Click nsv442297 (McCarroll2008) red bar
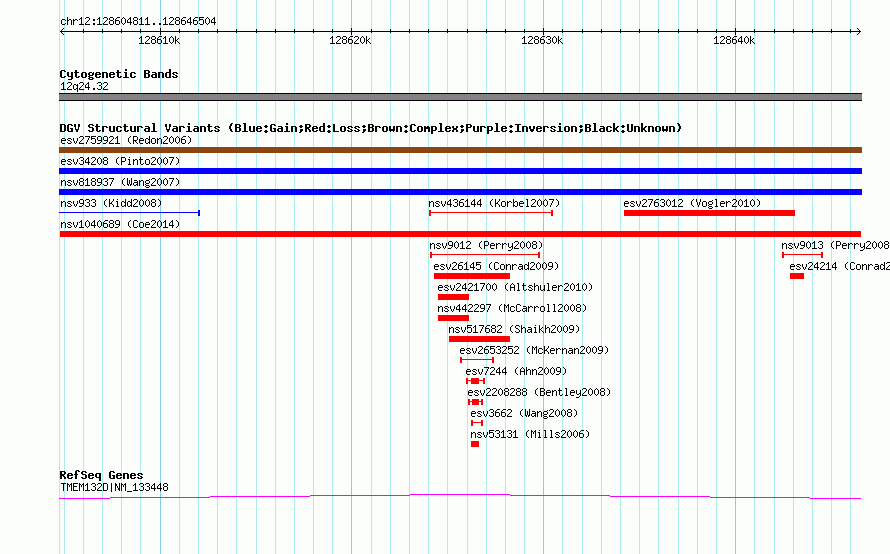890x554 pixels. [453, 318]
